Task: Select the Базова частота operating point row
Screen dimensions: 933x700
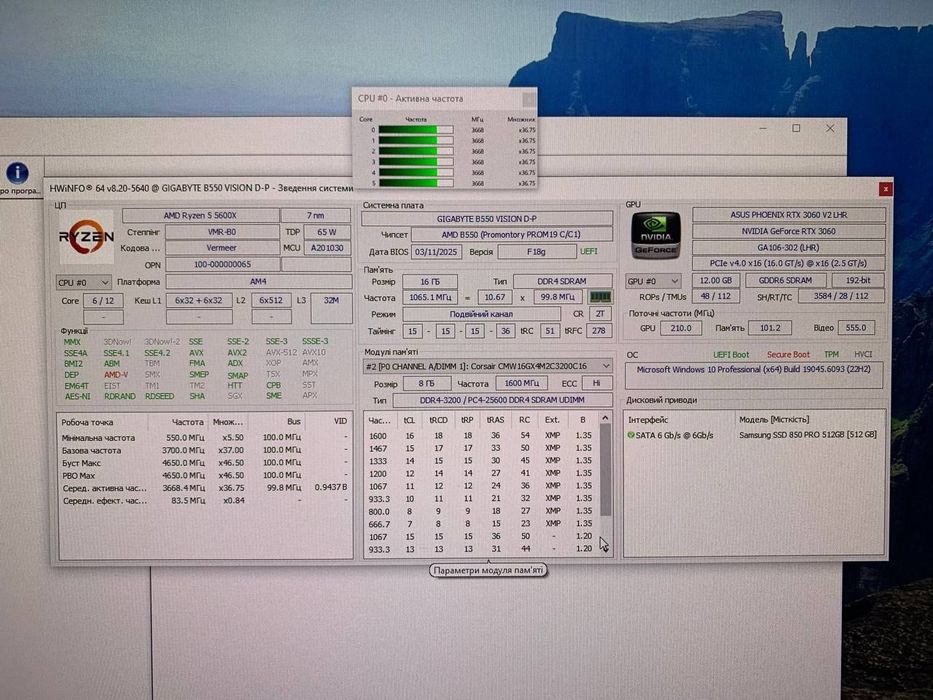Action: pos(205,450)
